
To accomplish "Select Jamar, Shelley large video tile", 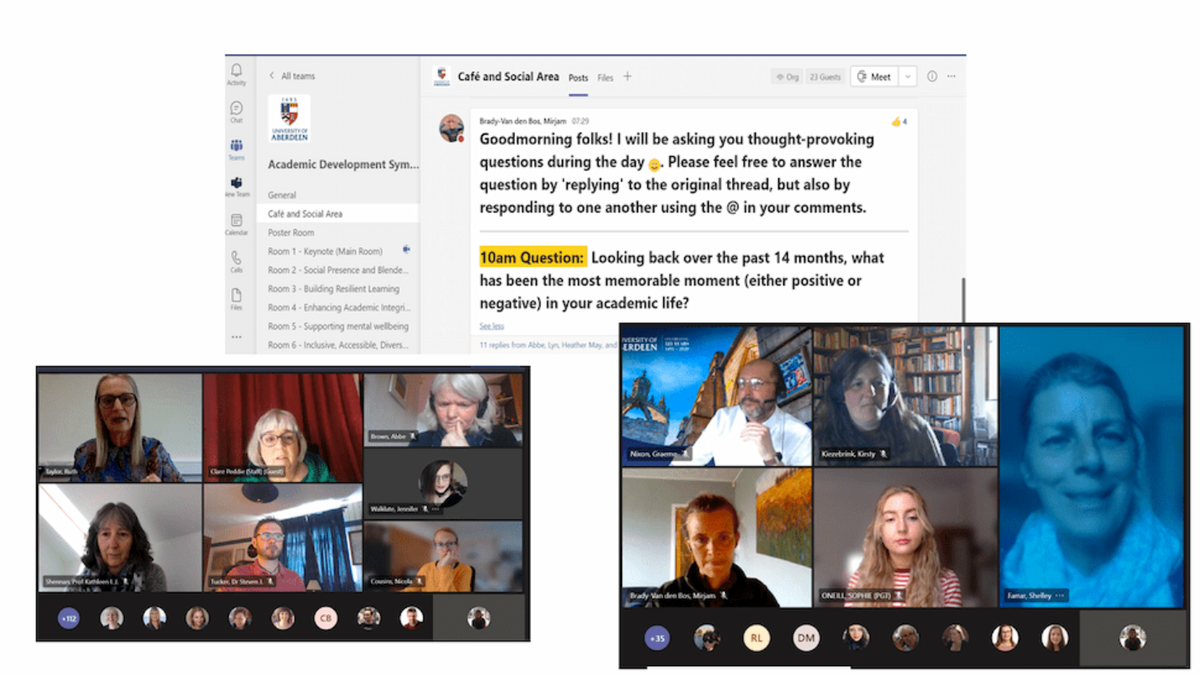I will click(x=1093, y=466).
